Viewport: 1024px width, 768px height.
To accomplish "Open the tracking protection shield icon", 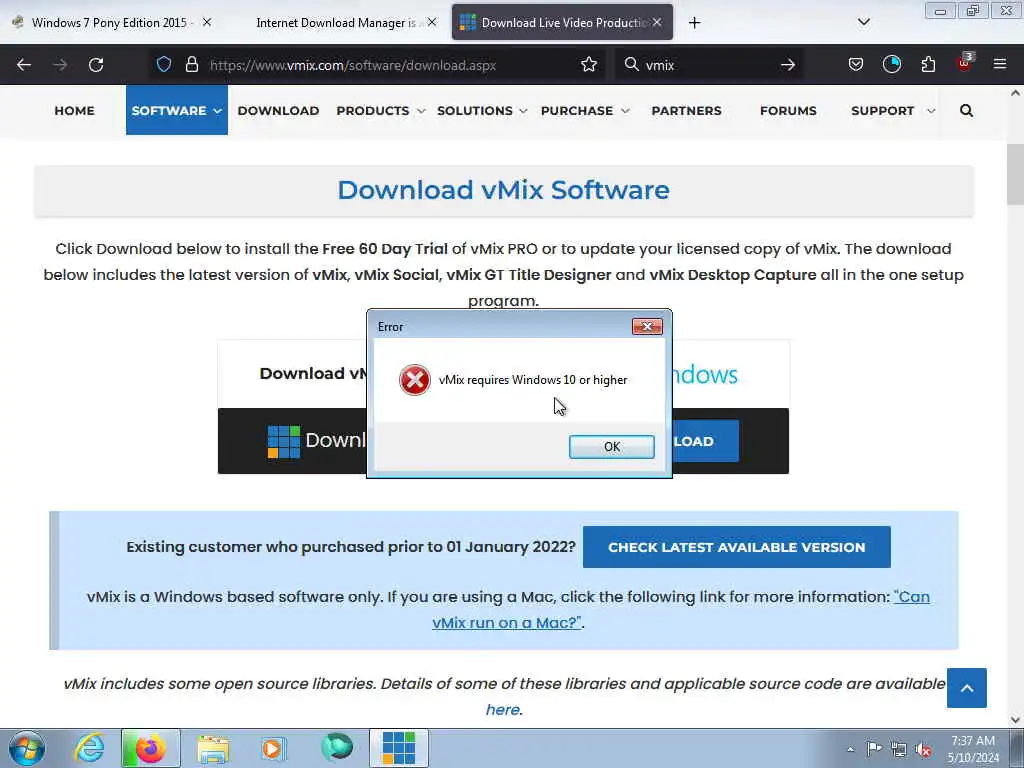I will [164, 64].
